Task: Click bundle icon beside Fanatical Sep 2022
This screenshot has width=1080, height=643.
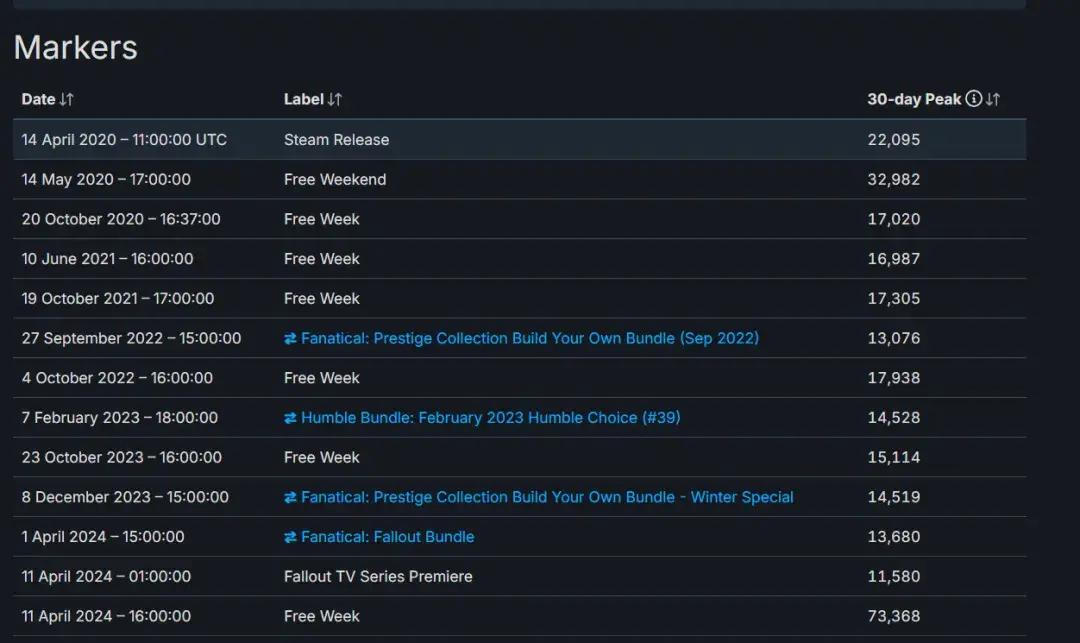Action: pyautogui.click(x=291, y=339)
